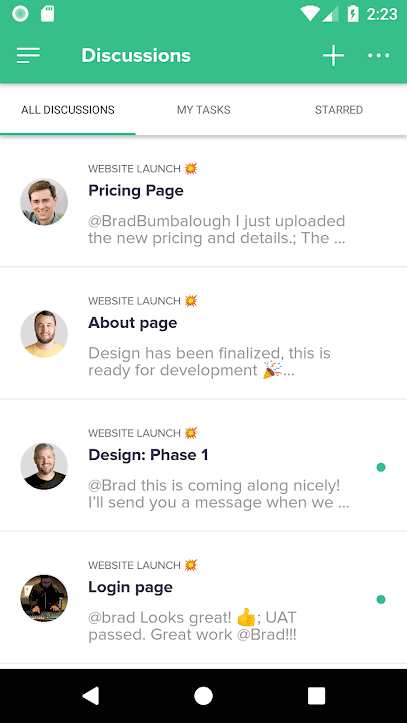The height and width of the screenshot is (723, 407).
Task: Click the unread green dot on Login page
Action: [381, 599]
